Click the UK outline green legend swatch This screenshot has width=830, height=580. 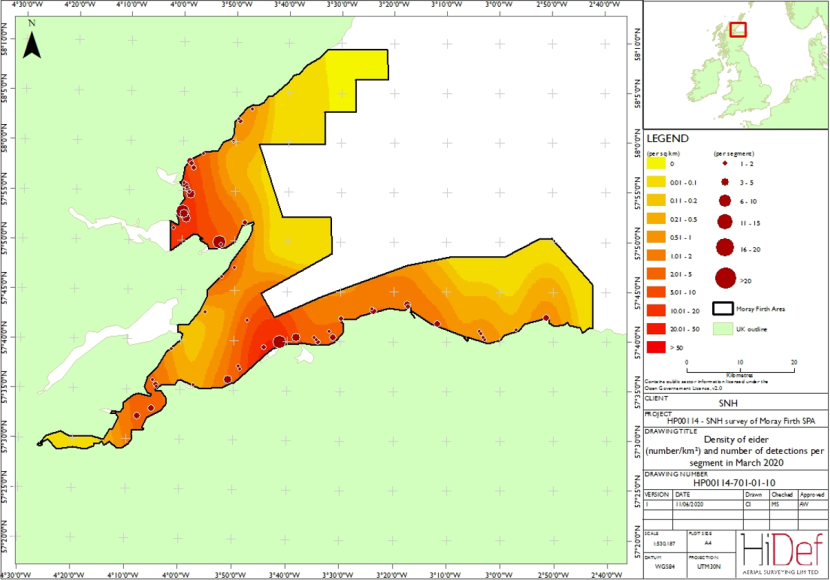click(x=723, y=329)
